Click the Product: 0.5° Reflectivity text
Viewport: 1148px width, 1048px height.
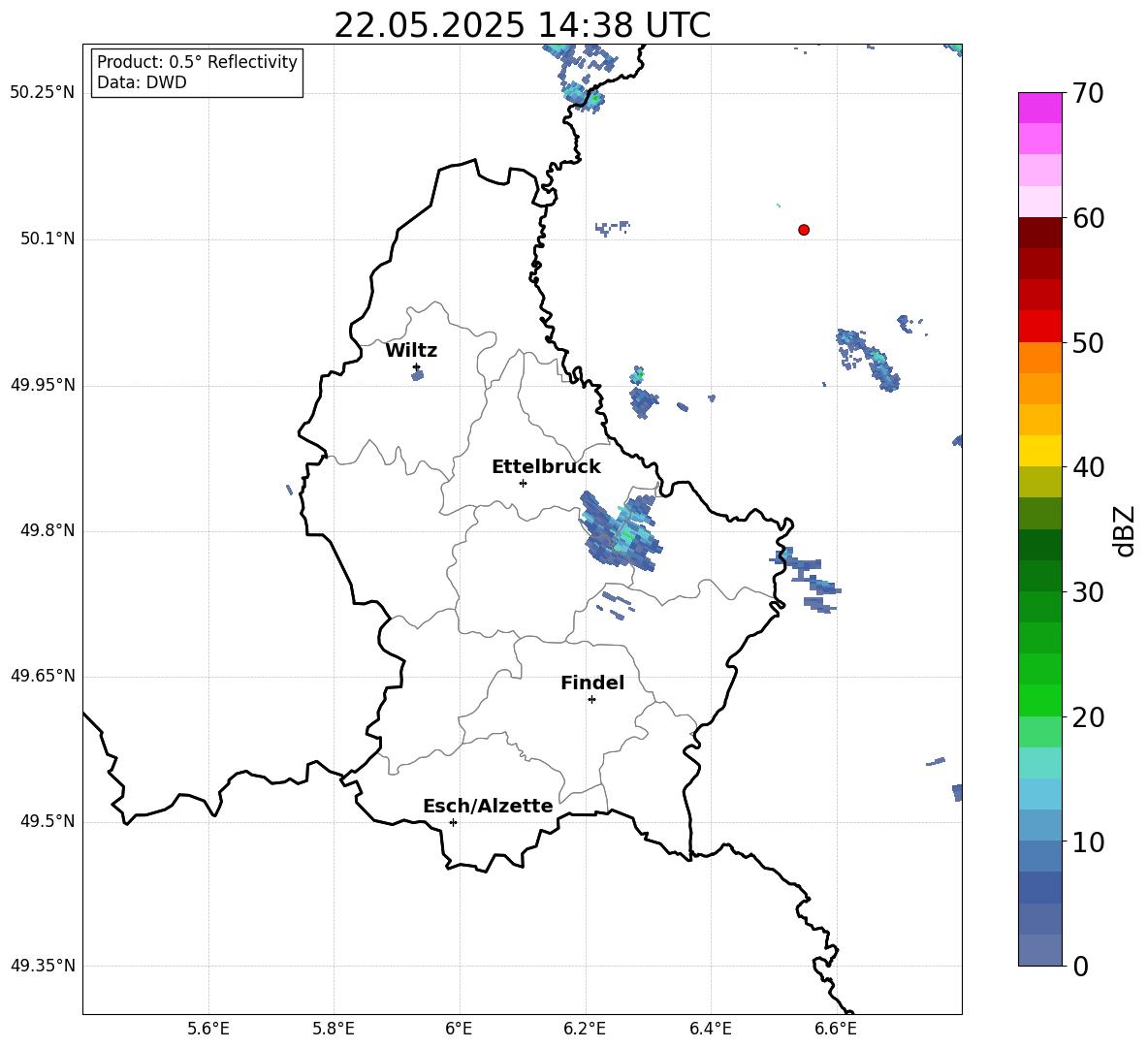pos(197,62)
